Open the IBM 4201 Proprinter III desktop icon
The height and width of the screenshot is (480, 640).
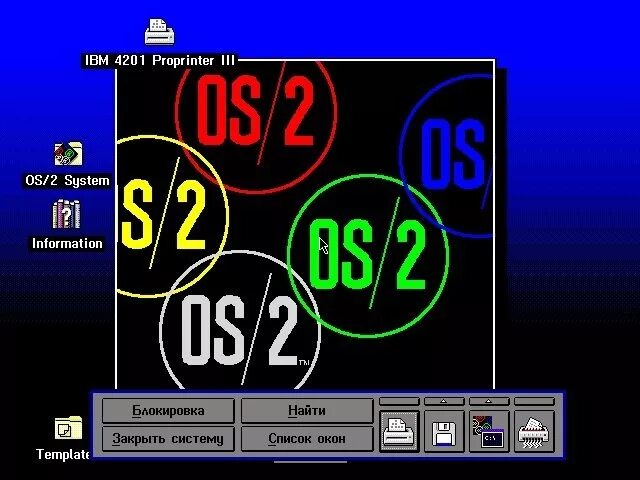(x=160, y=31)
